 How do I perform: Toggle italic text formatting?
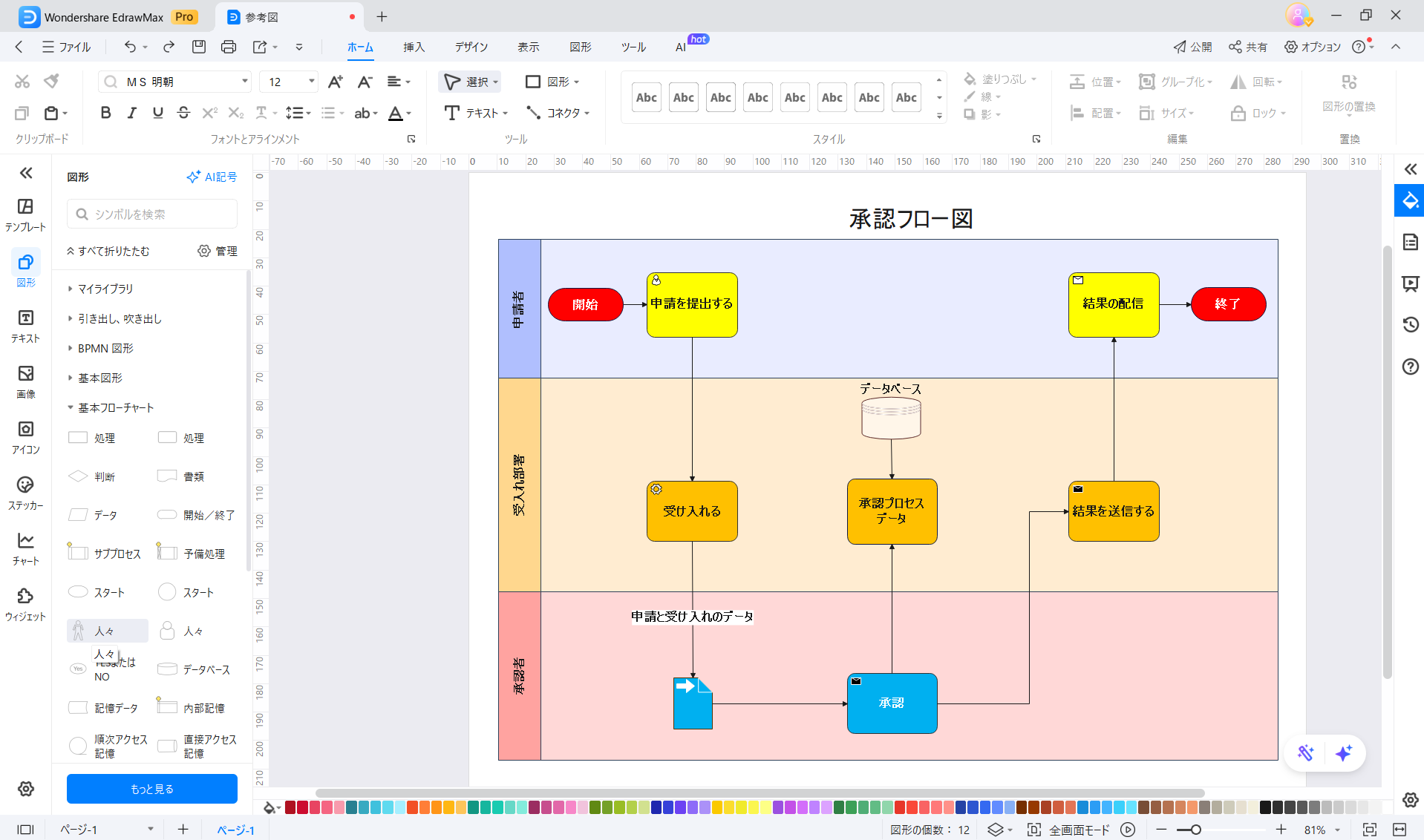(x=131, y=113)
